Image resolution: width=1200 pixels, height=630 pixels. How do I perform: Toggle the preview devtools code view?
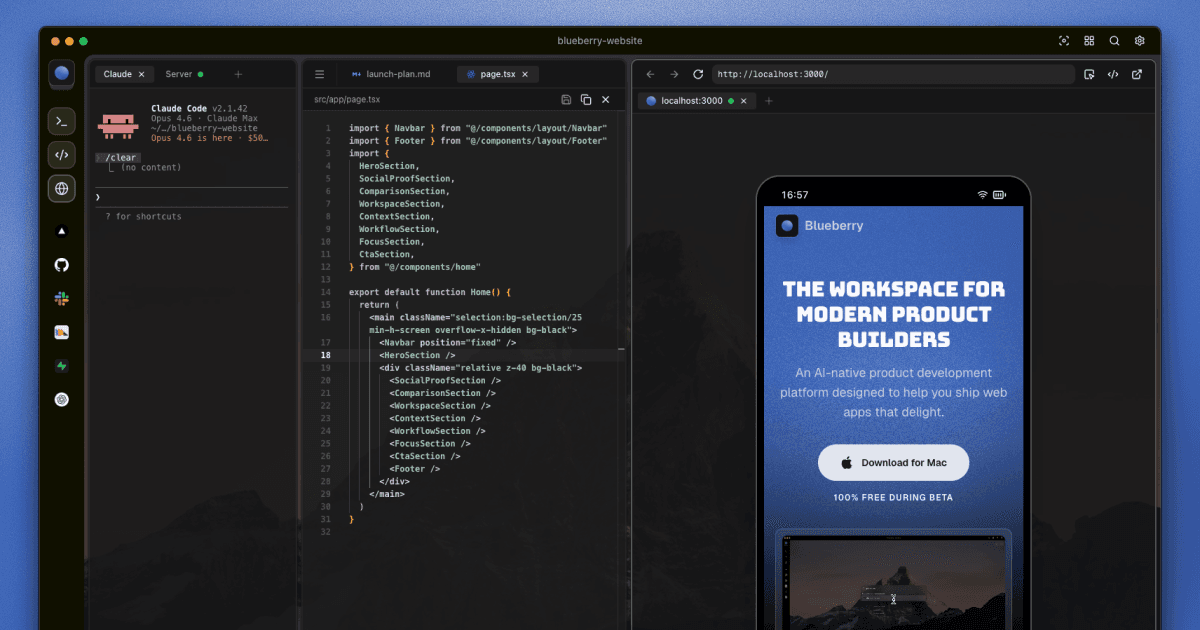click(1113, 74)
